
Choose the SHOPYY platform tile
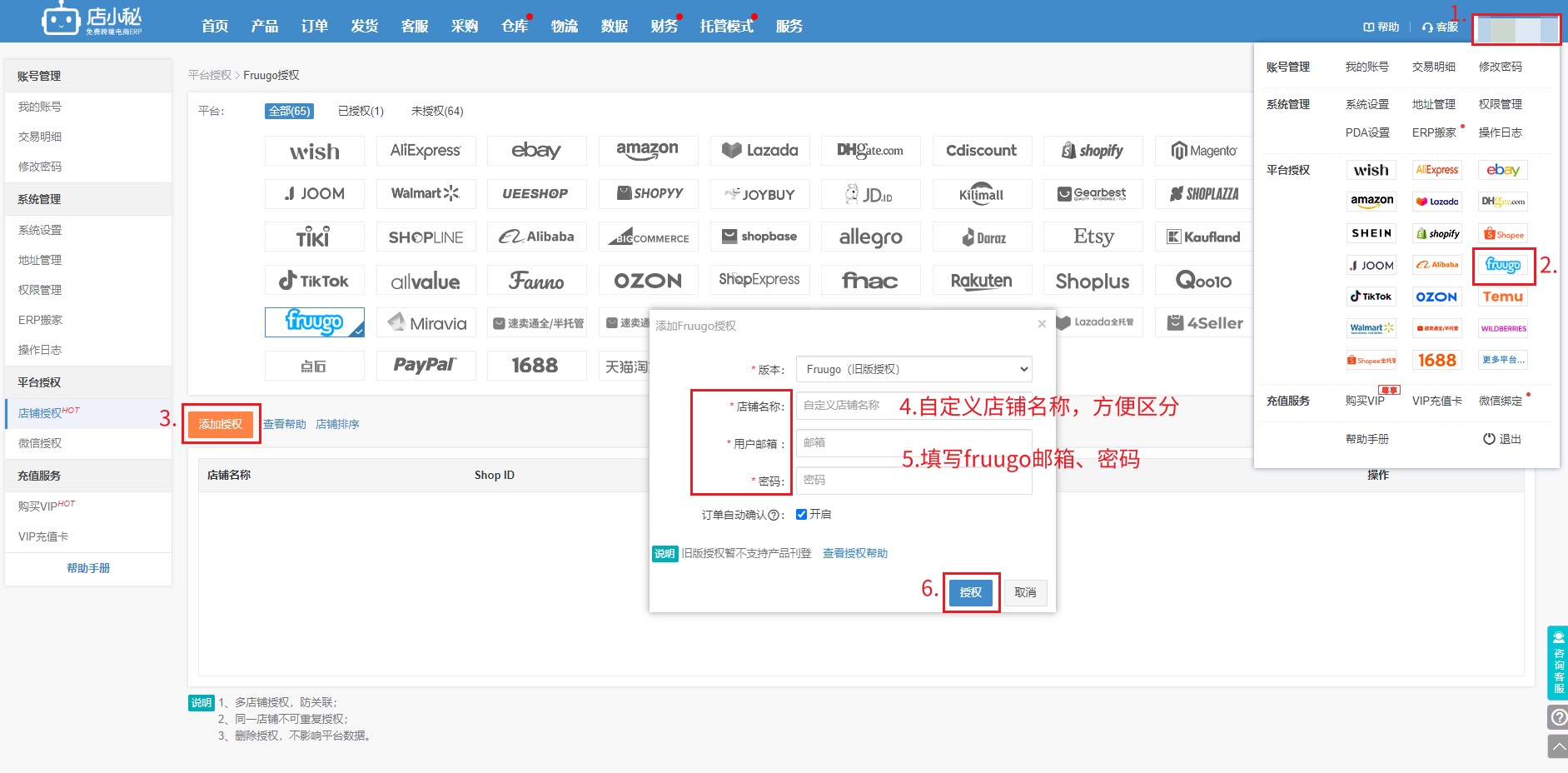648,194
